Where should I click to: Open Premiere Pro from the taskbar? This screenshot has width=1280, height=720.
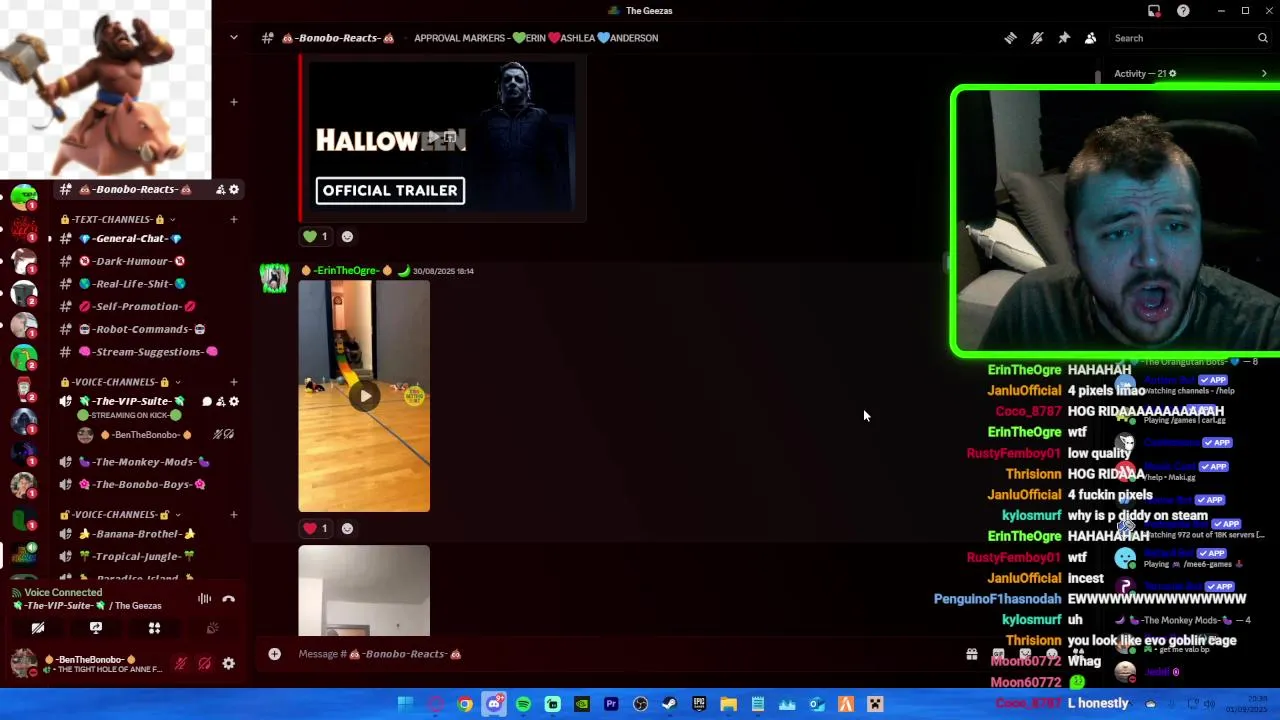(x=611, y=704)
